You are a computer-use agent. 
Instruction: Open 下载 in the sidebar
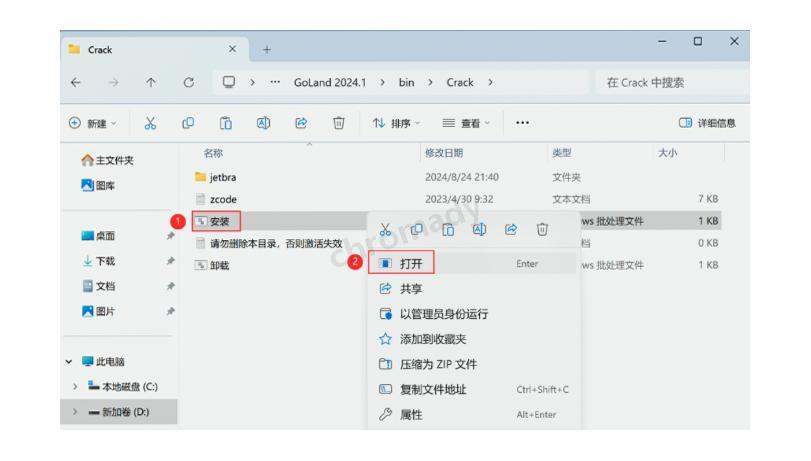[x=98, y=261]
